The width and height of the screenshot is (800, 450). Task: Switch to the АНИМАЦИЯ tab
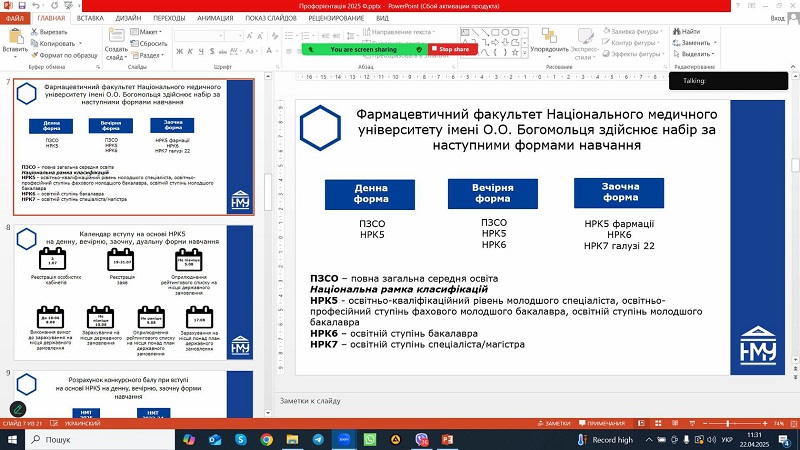[x=215, y=18]
